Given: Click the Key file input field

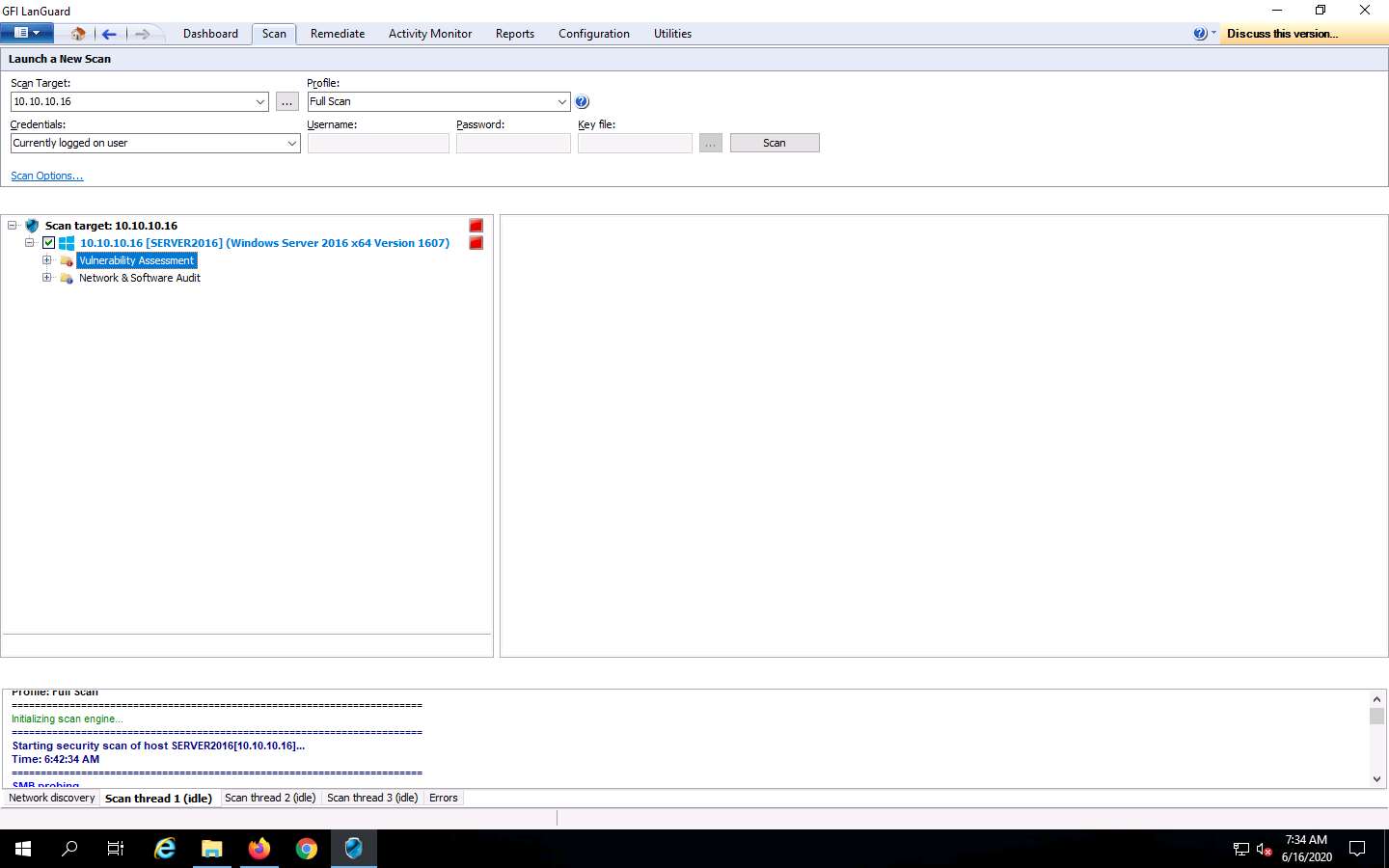Looking at the screenshot, I should tap(635, 143).
